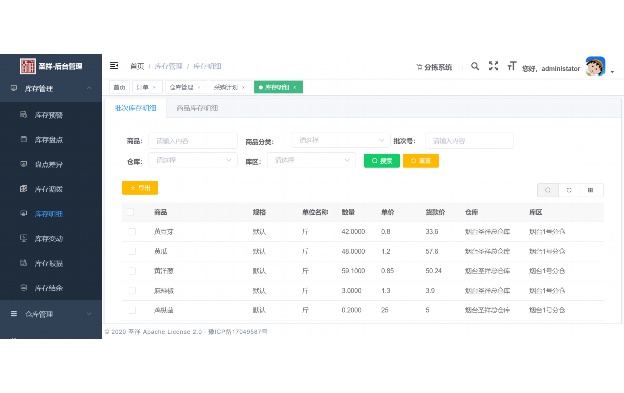Viewport: 624px width, 393px height.
Task: Switch to the 批次库存明细 tab
Action: (135, 108)
